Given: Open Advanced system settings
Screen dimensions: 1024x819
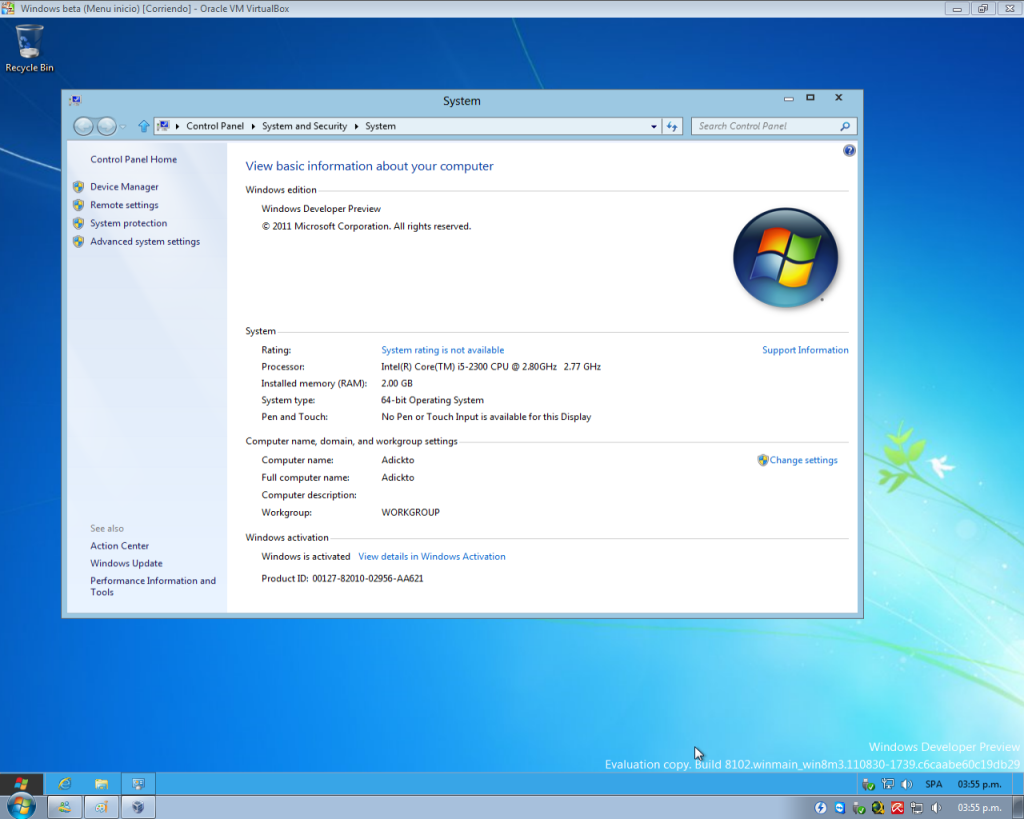Looking at the screenshot, I should click(145, 242).
